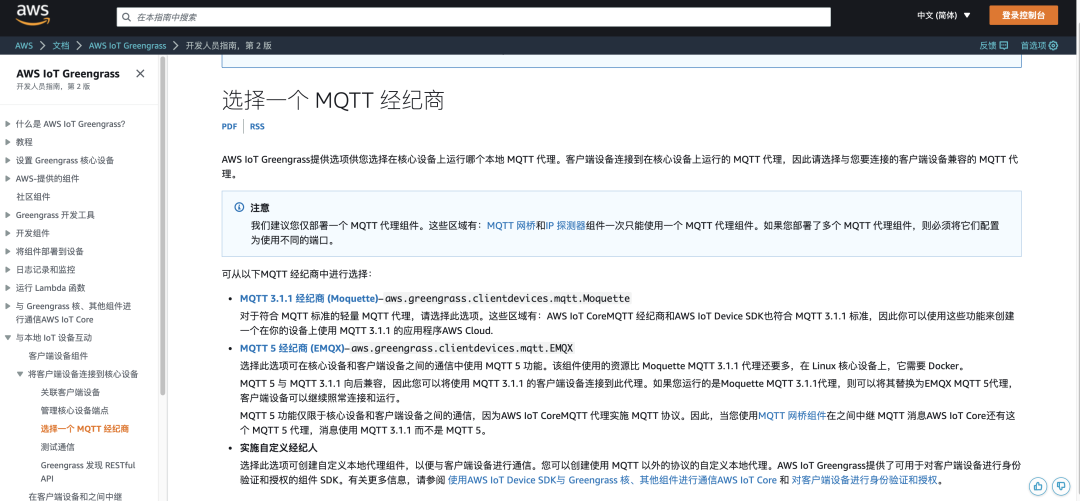Click the AWS IoT Greengrass sidebar title
The height and width of the screenshot is (501, 1080).
coord(68,74)
